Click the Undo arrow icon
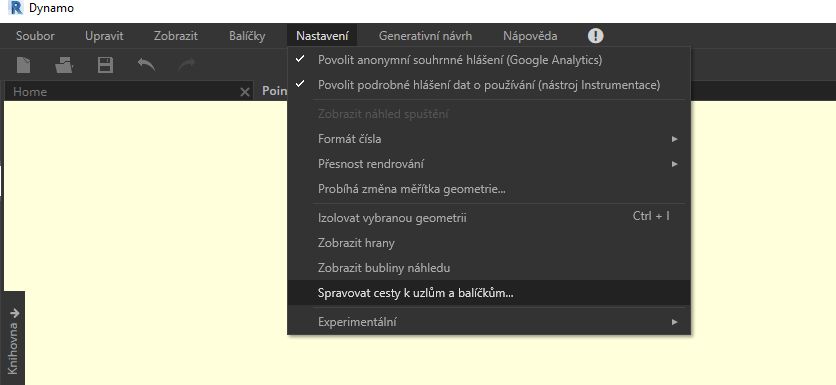 point(147,65)
